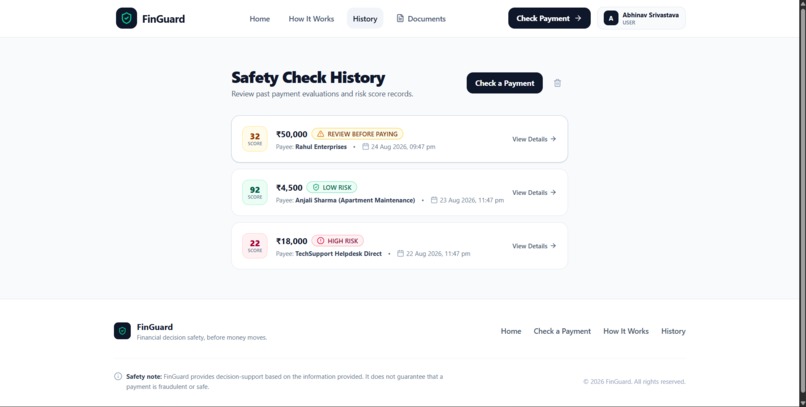Open the footer Check a Payment link

(562, 331)
